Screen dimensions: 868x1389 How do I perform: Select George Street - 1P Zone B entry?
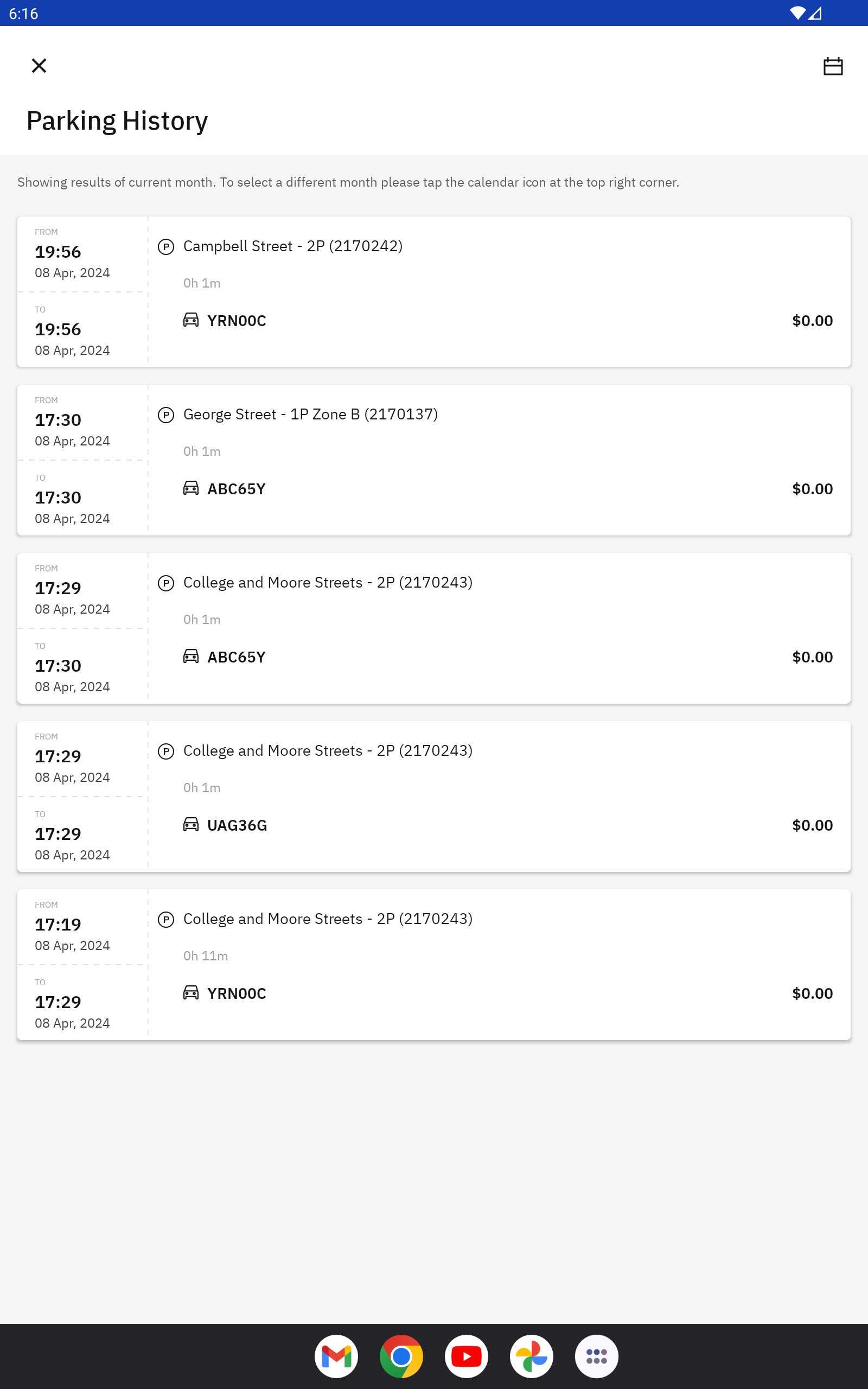[x=310, y=415]
